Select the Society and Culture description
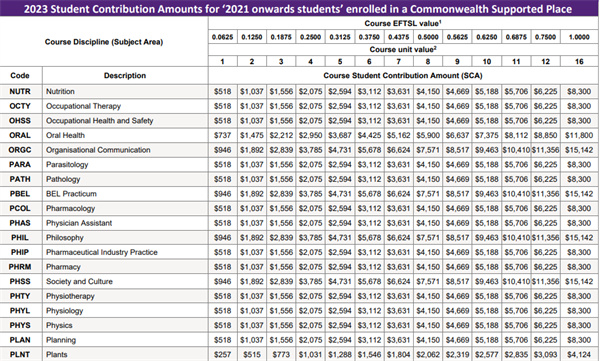Viewport: 600px width, 361px height. point(79,281)
